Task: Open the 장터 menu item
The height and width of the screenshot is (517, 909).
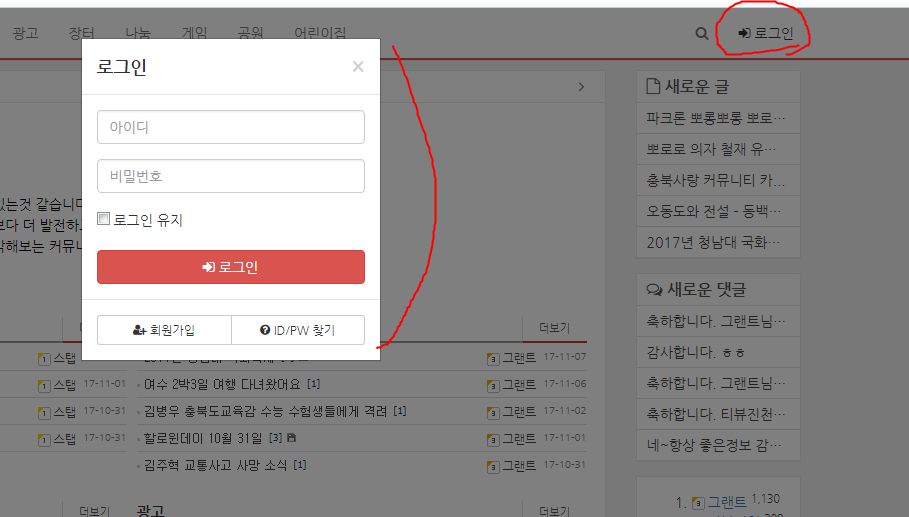Action: (x=82, y=33)
